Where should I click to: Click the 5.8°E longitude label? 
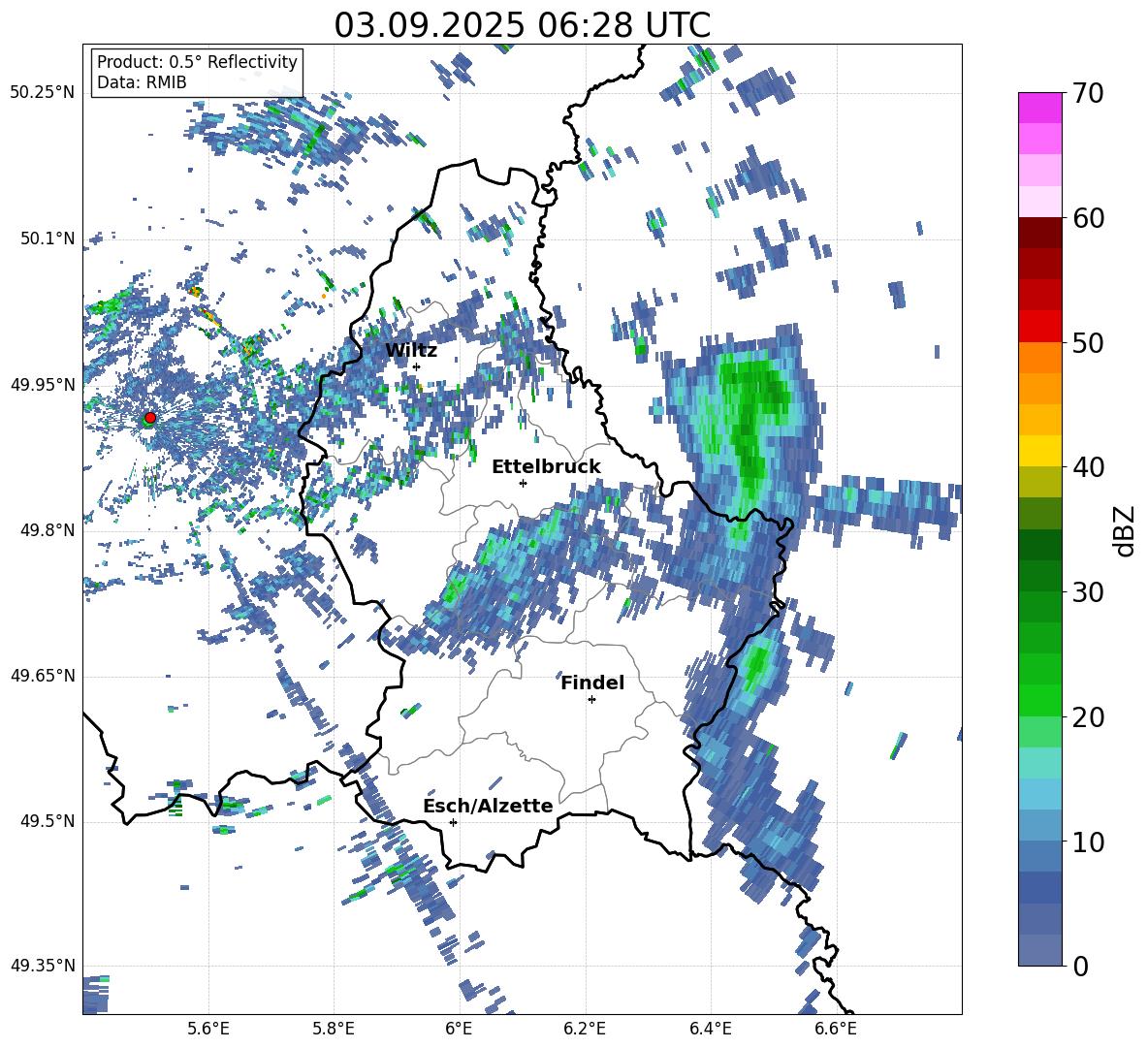coord(334,1029)
